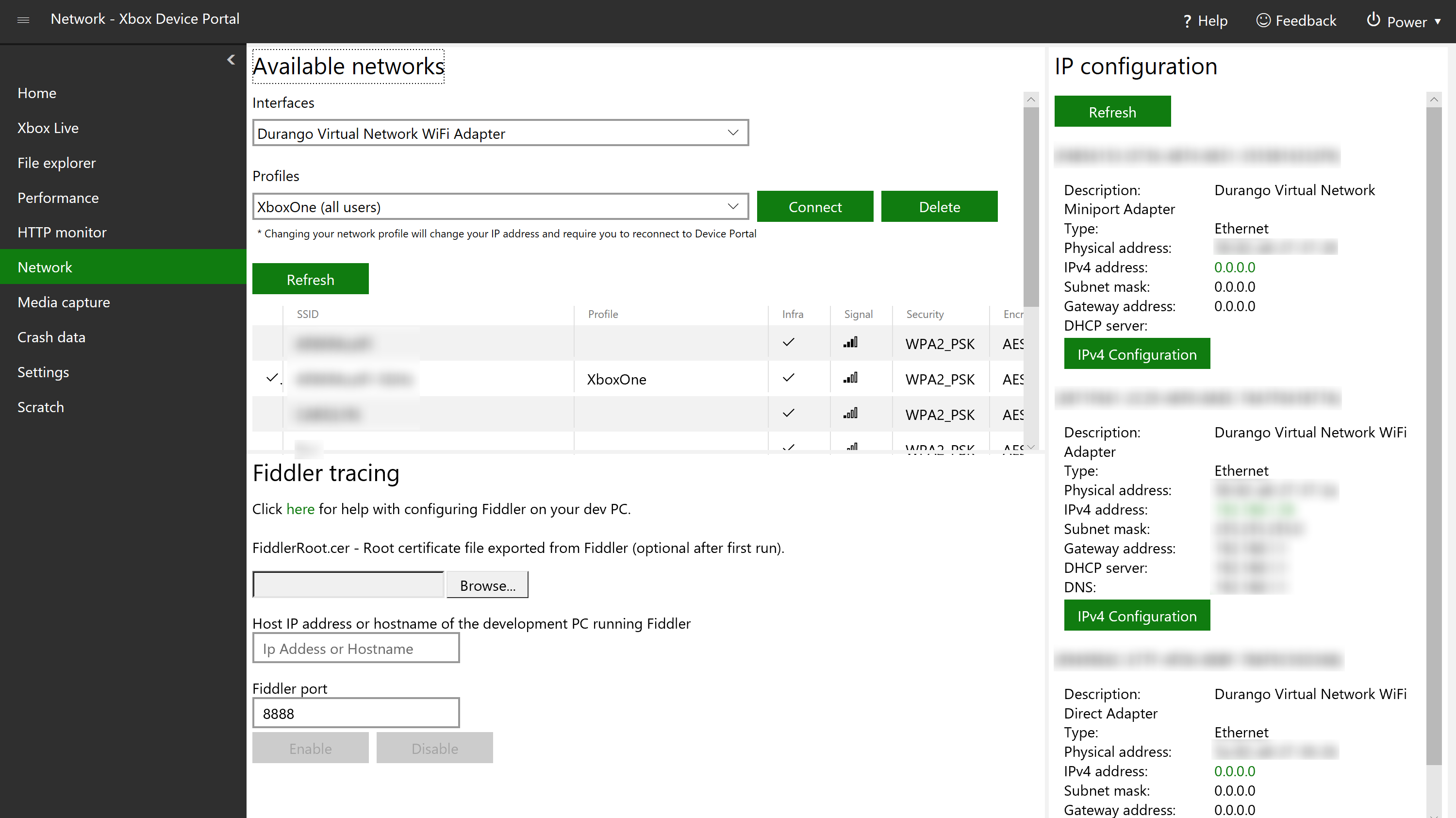Click the IPv4 Configuration button
This screenshot has height=818, width=1456.
tap(1136, 354)
